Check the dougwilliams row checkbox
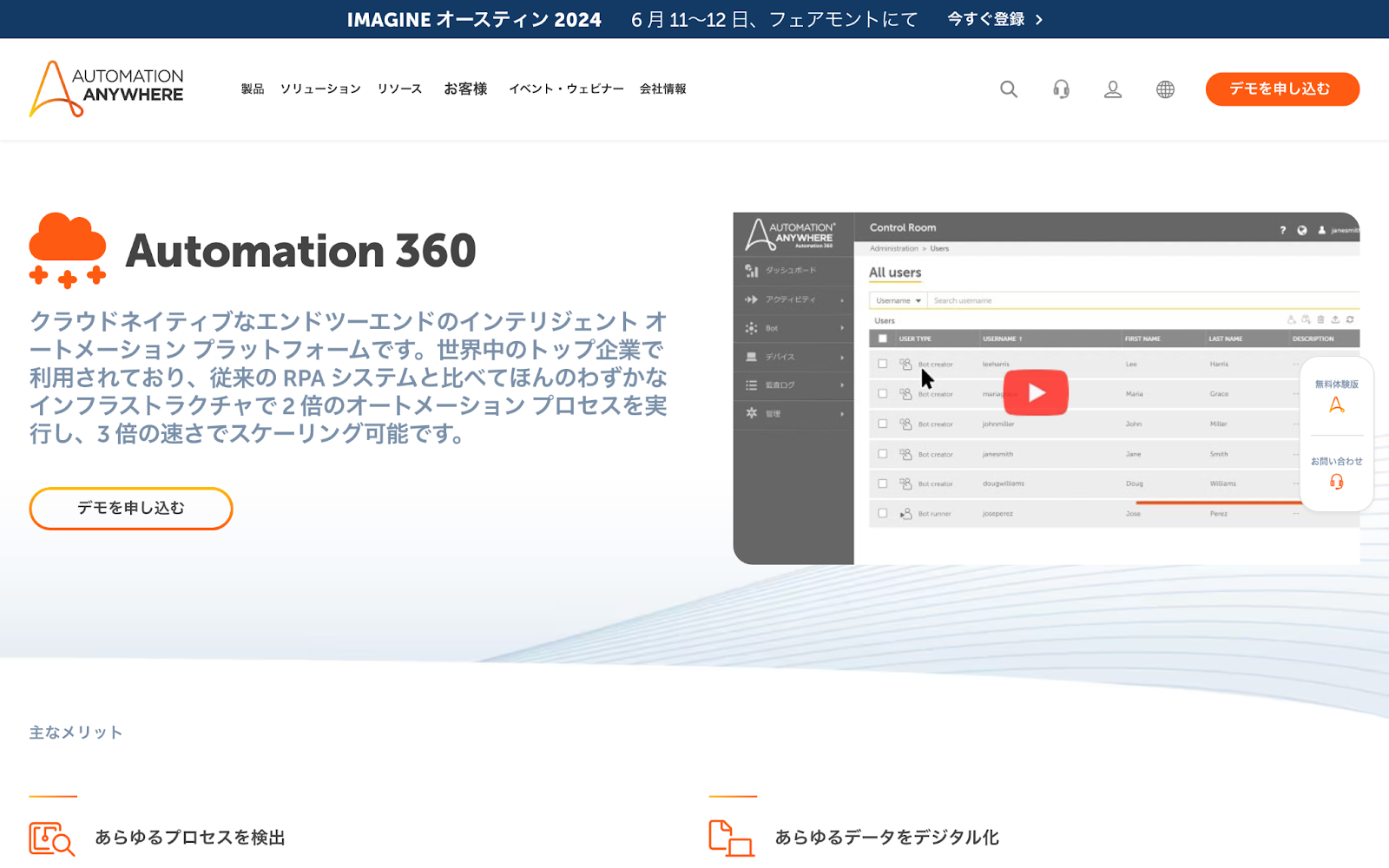1389x868 pixels. pyautogui.click(x=882, y=483)
